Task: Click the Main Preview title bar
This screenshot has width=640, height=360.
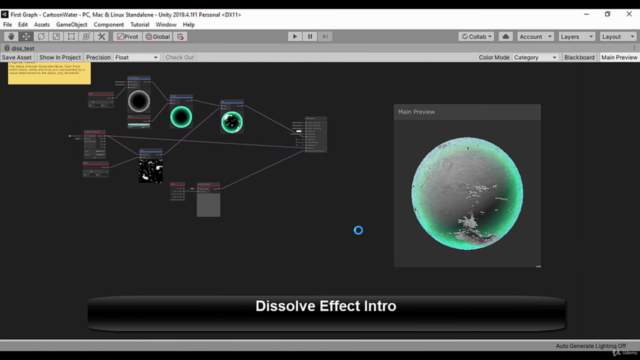Action: 467,112
